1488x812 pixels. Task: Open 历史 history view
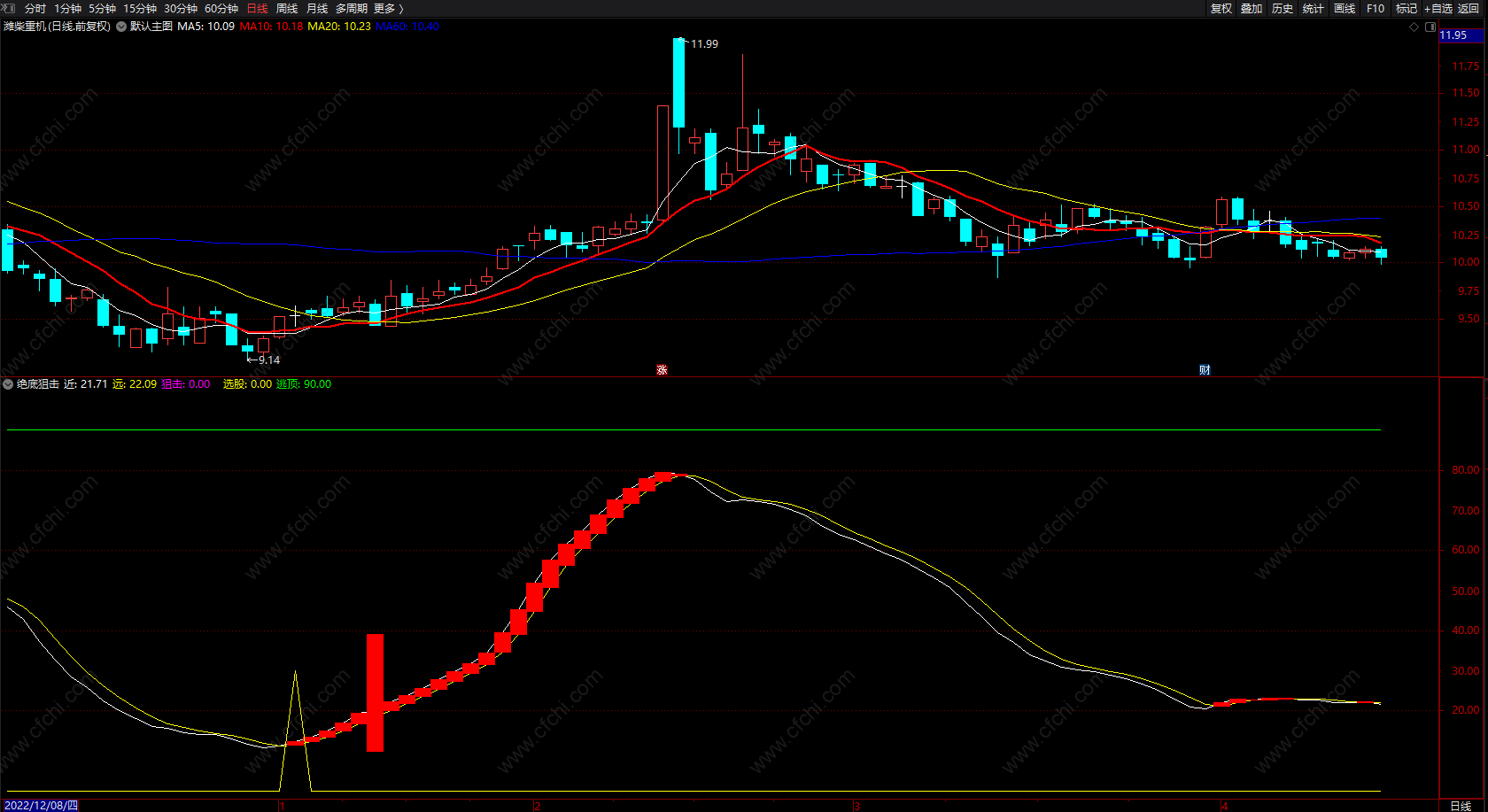[1283, 8]
